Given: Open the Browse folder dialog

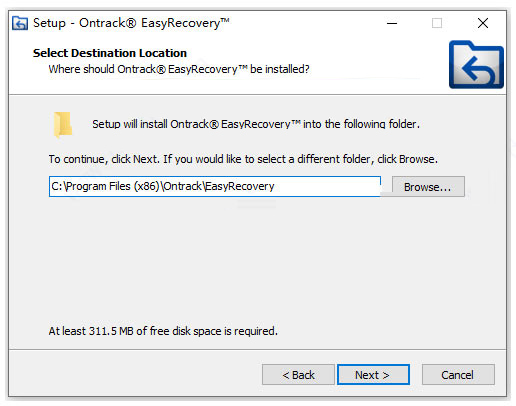Looking at the screenshot, I should coord(428,187).
